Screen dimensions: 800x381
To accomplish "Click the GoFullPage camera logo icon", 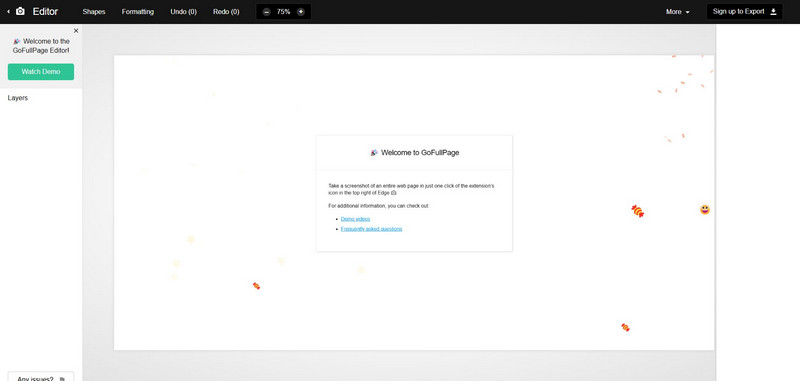I will [x=20, y=11].
